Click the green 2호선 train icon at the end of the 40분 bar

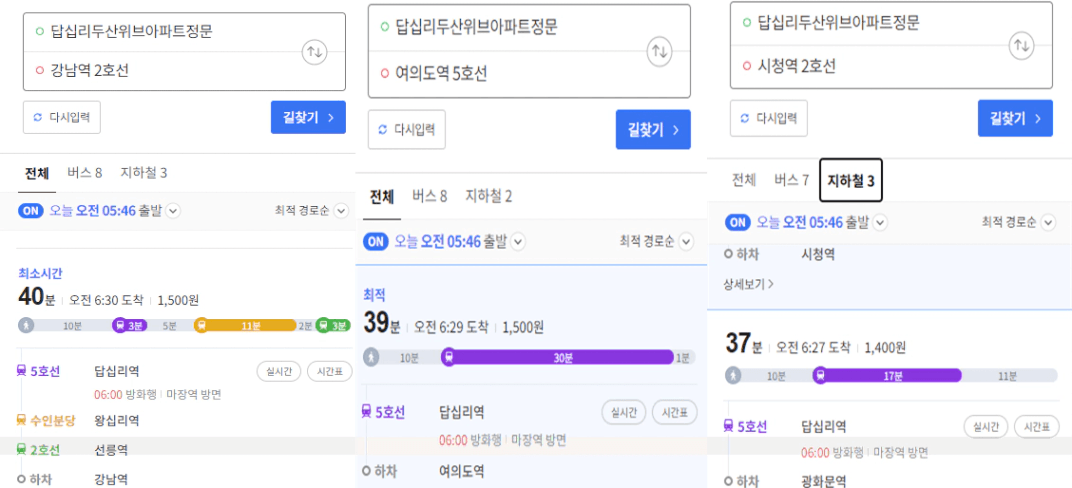[x=323, y=325]
